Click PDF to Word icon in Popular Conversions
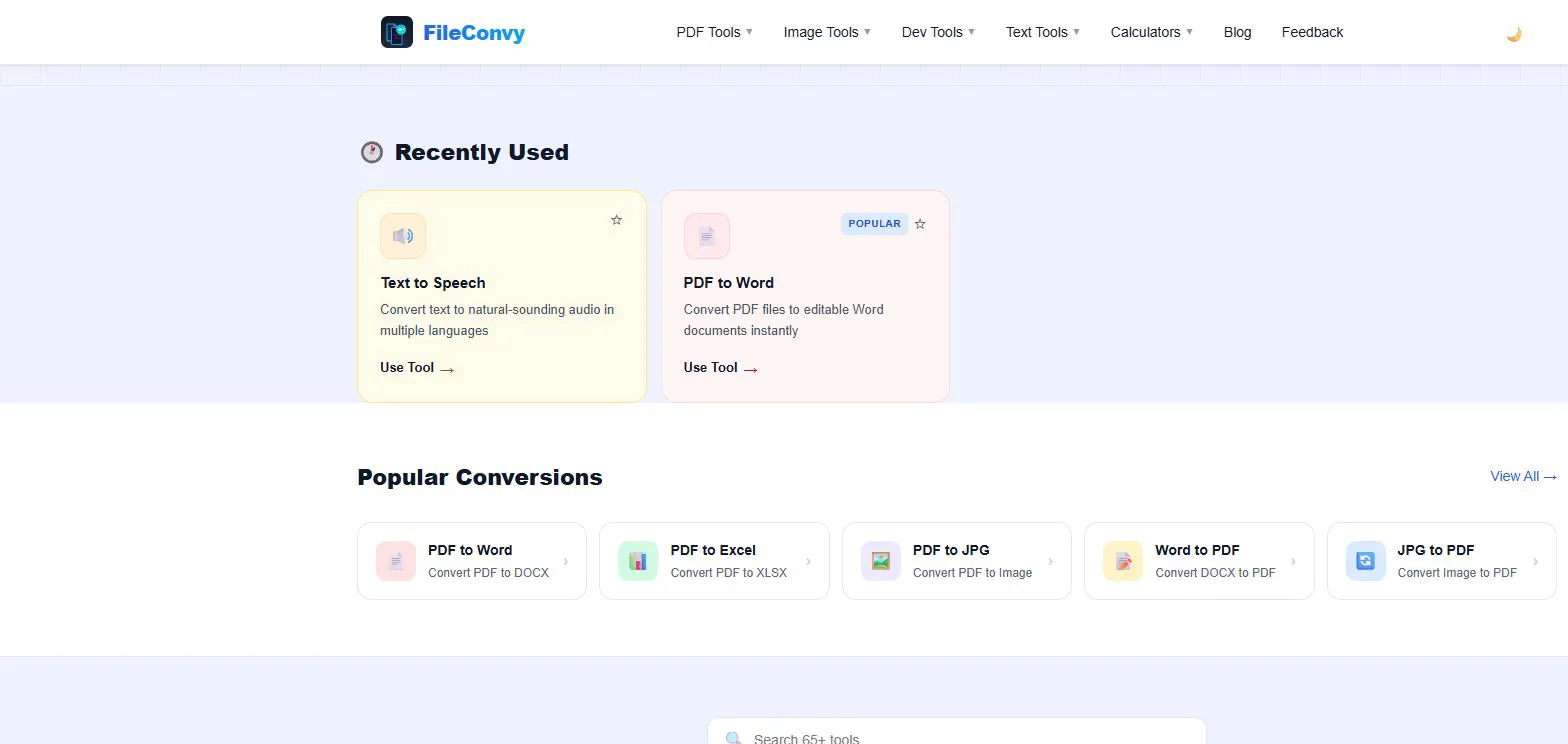This screenshot has width=1568, height=744. point(396,561)
